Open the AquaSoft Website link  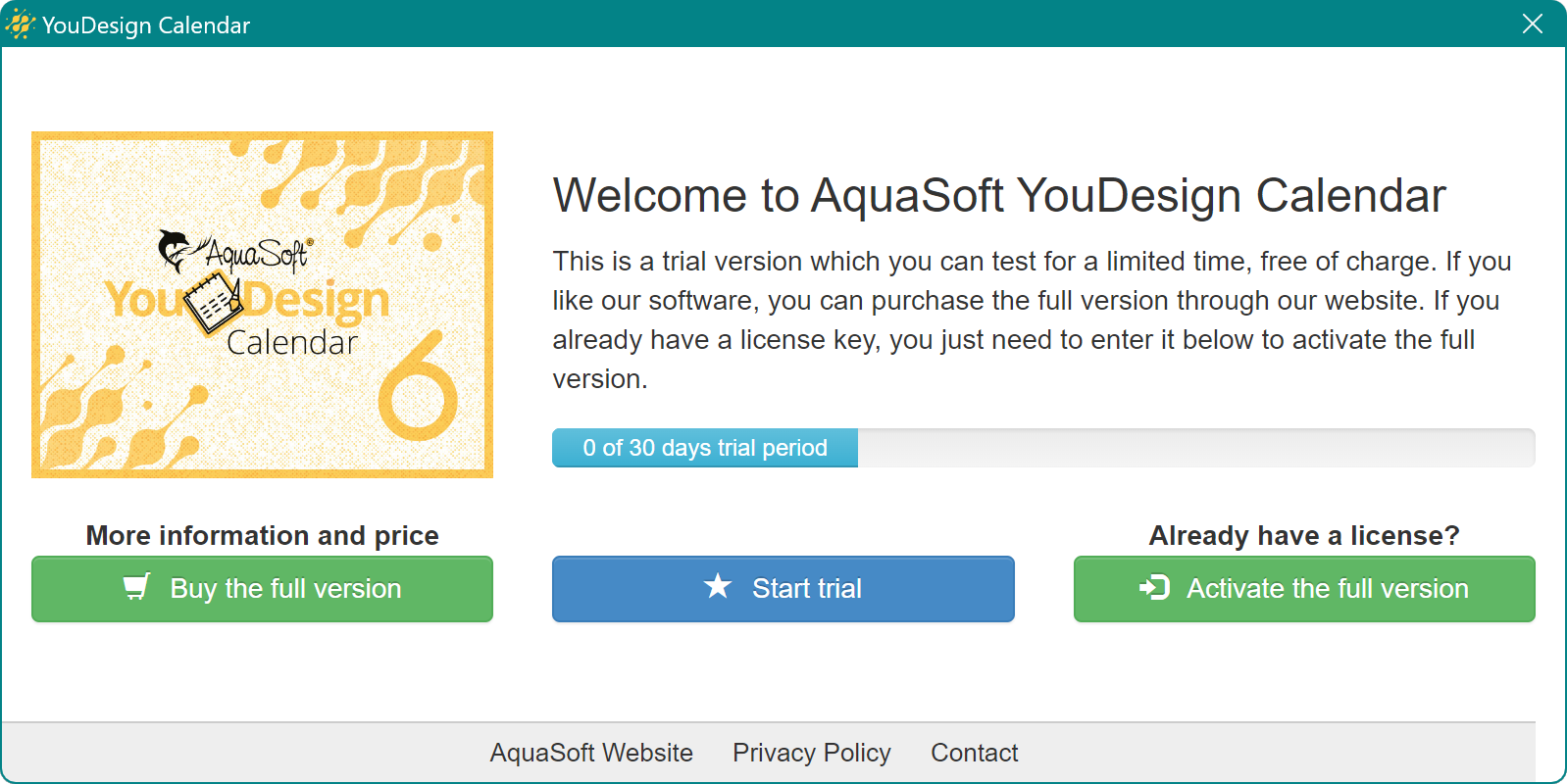pos(591,753)
